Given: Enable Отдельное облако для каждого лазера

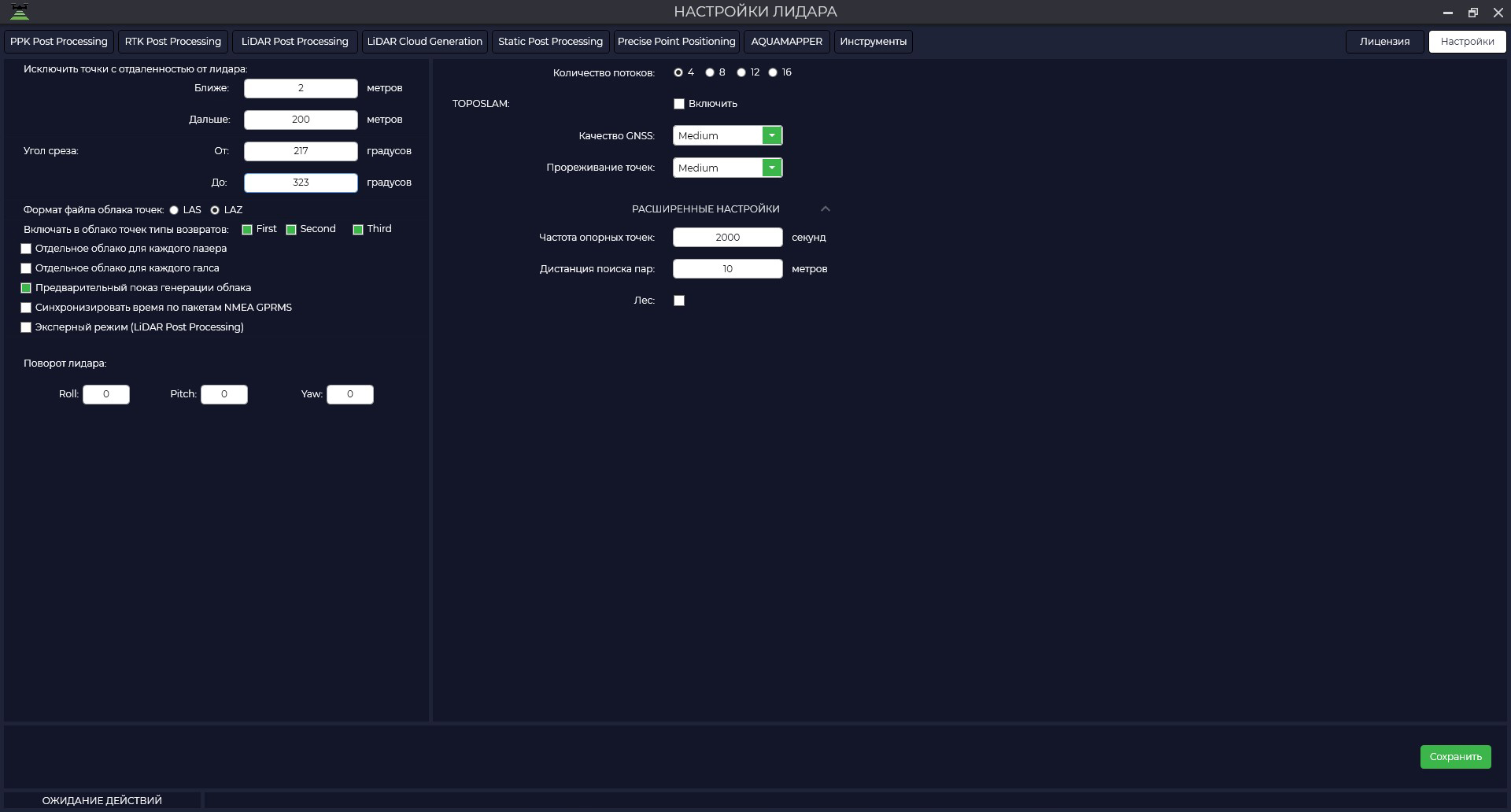Looking at the screenshot, I should [26, 249].
